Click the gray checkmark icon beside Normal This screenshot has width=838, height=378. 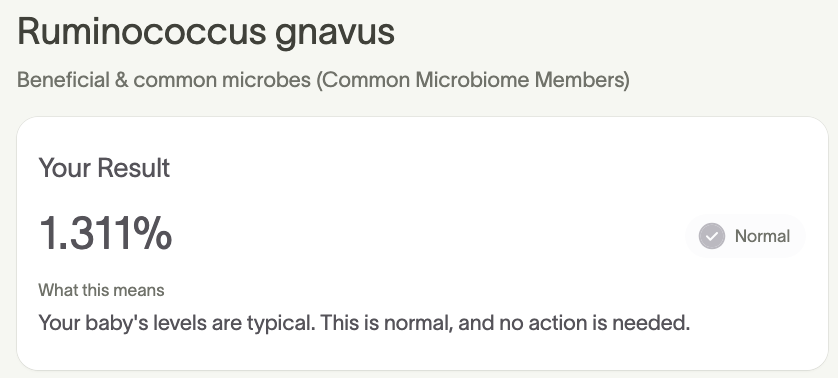(712, 236)
